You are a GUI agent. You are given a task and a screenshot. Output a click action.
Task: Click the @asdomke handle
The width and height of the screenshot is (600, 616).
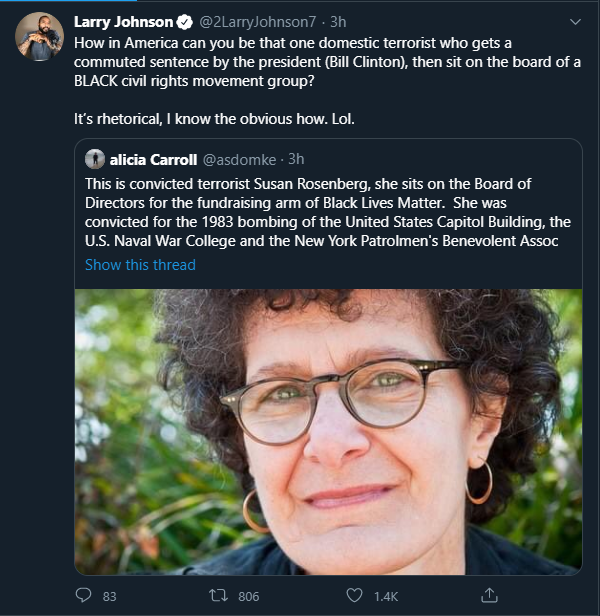pos(239,158)
